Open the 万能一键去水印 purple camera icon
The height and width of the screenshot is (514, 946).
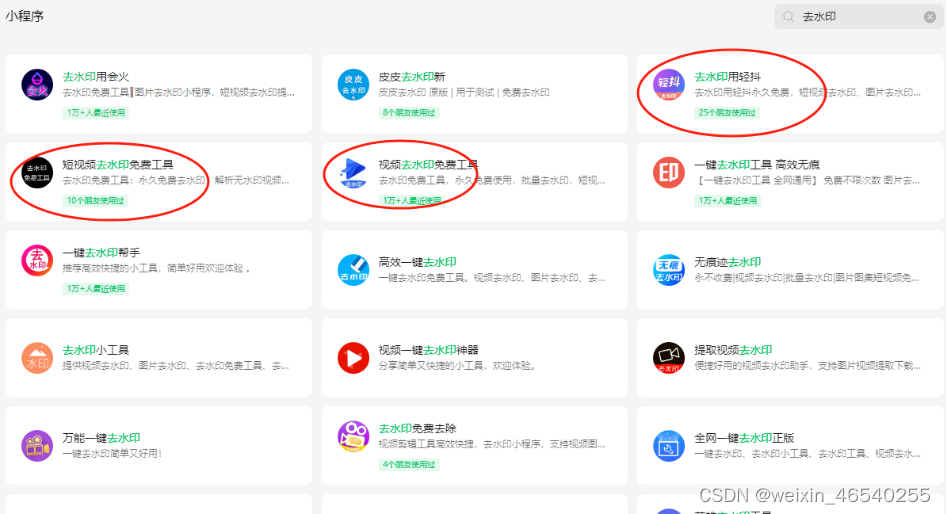pos(37,446)
